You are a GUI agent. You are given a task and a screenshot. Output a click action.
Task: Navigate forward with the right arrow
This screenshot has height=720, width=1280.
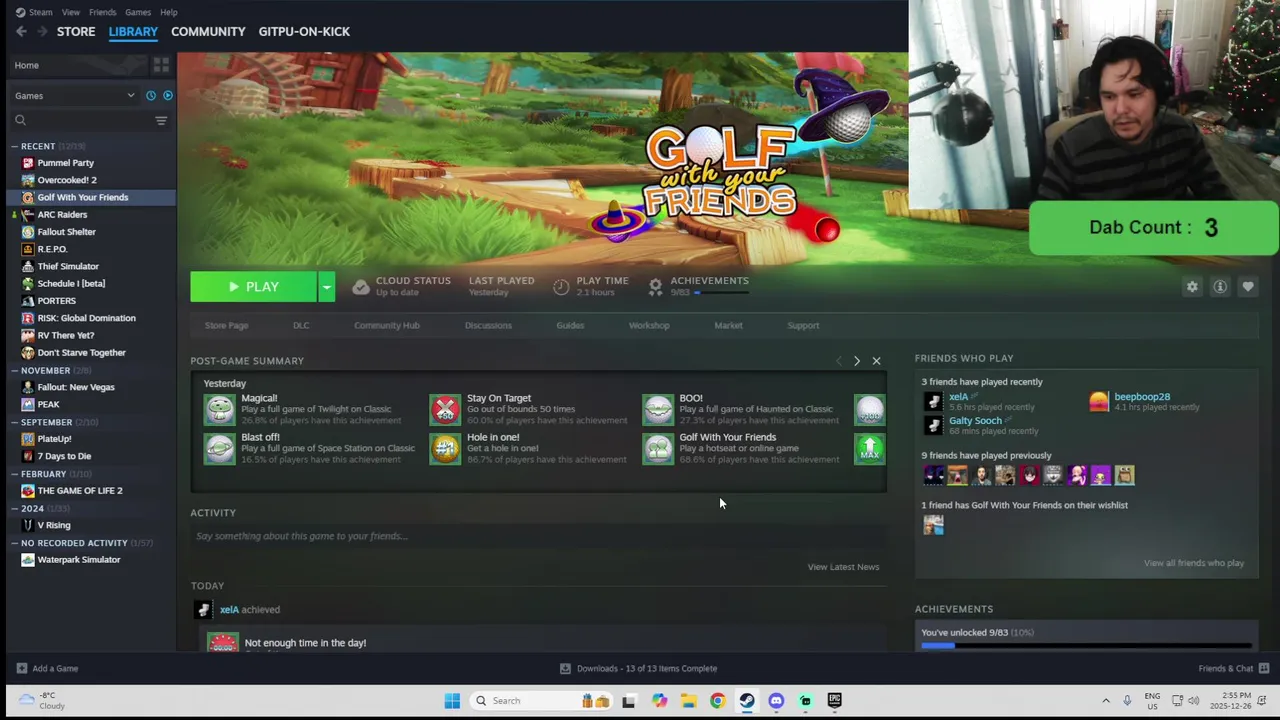(42, 31)
